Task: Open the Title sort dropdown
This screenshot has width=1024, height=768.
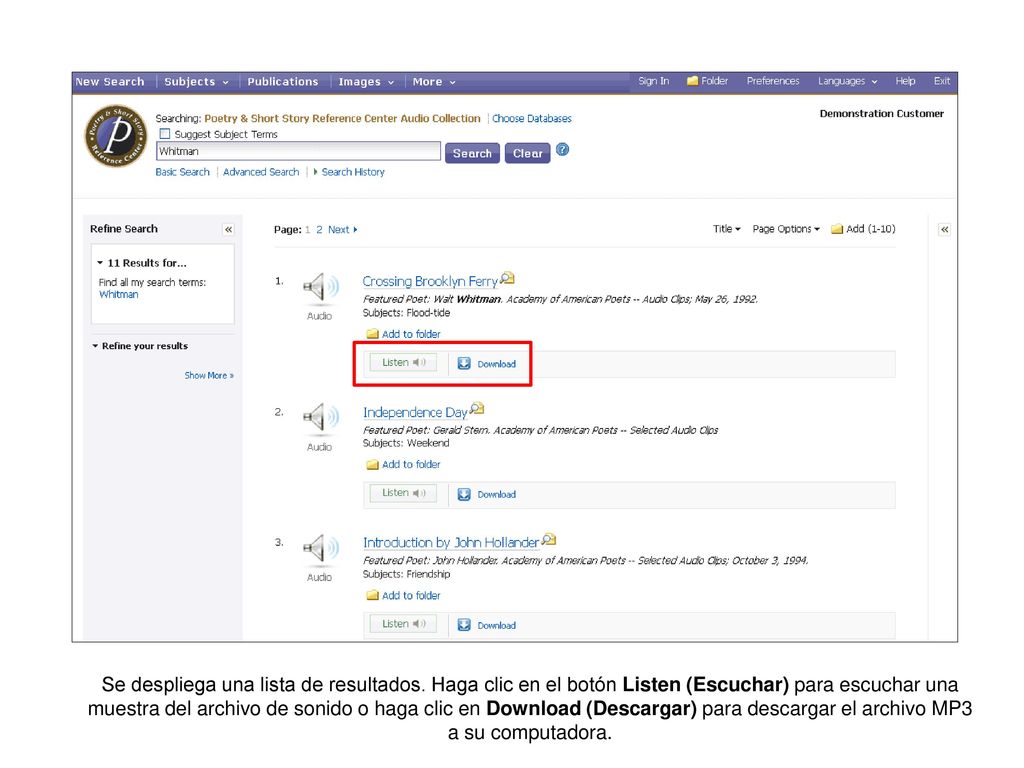Action: pos(726,229)
